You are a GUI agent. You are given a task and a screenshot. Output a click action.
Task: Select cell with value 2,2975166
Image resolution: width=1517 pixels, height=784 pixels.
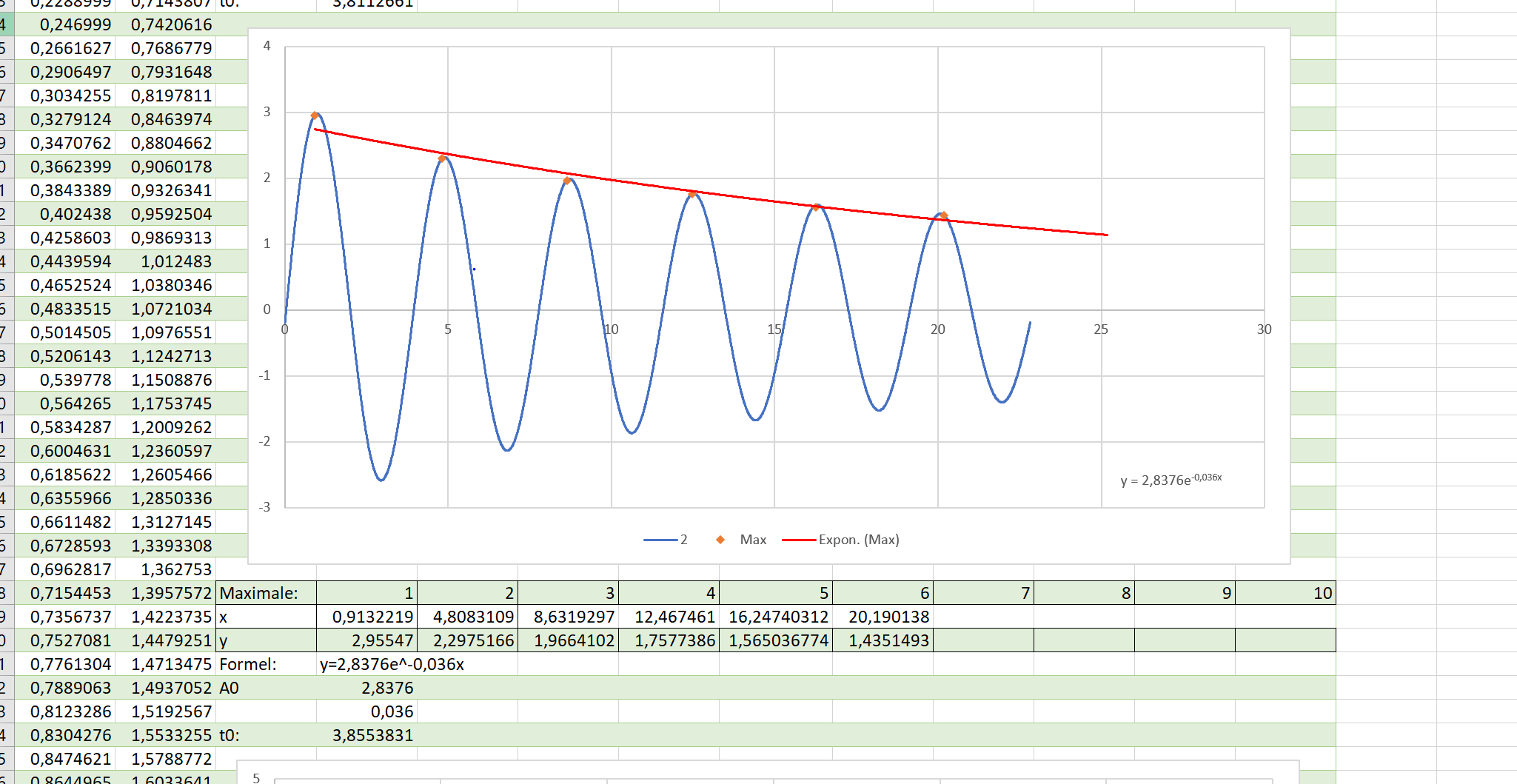467,640
